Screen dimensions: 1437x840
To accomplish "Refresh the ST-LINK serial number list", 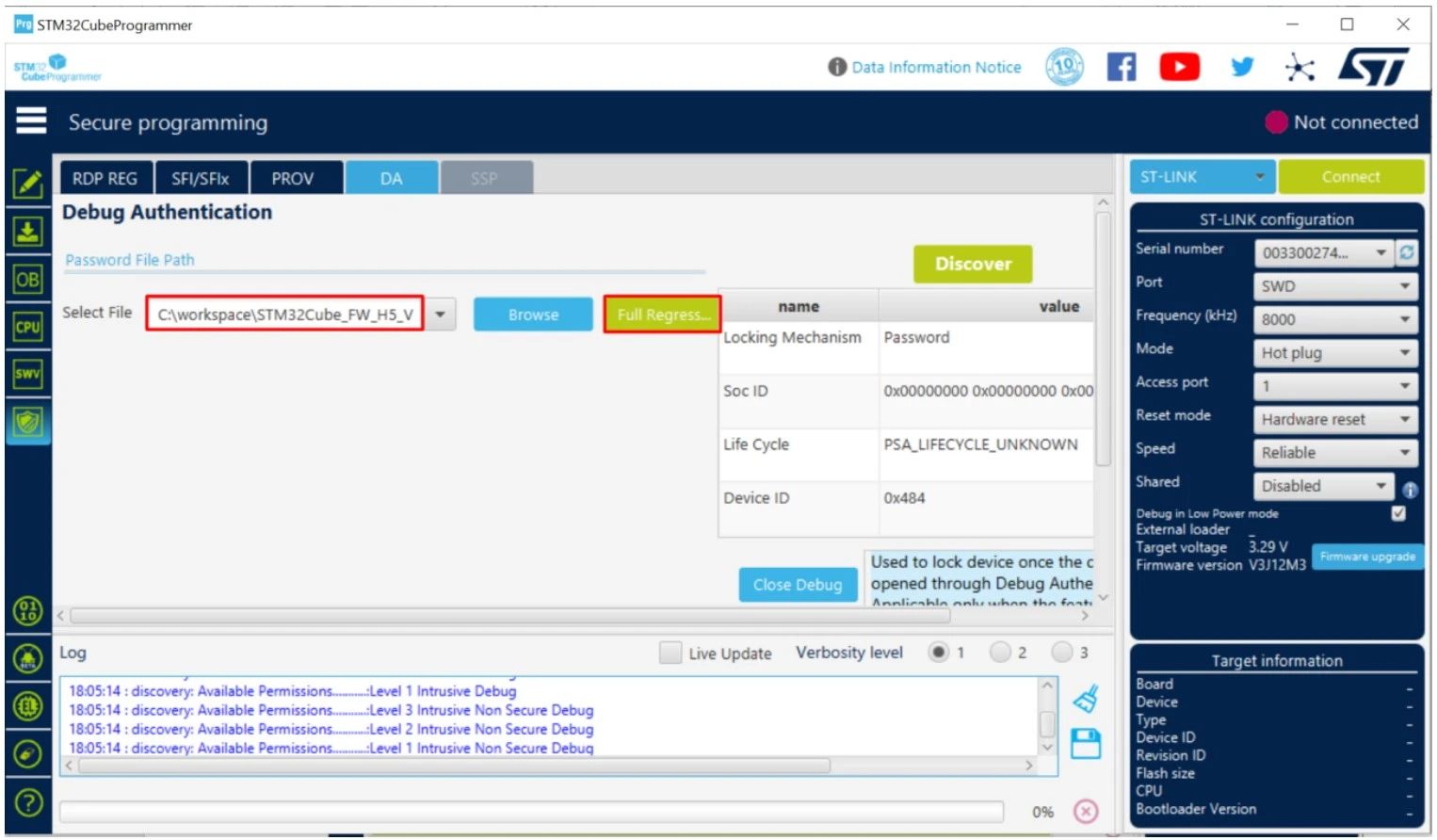I will pos(1407,252).
